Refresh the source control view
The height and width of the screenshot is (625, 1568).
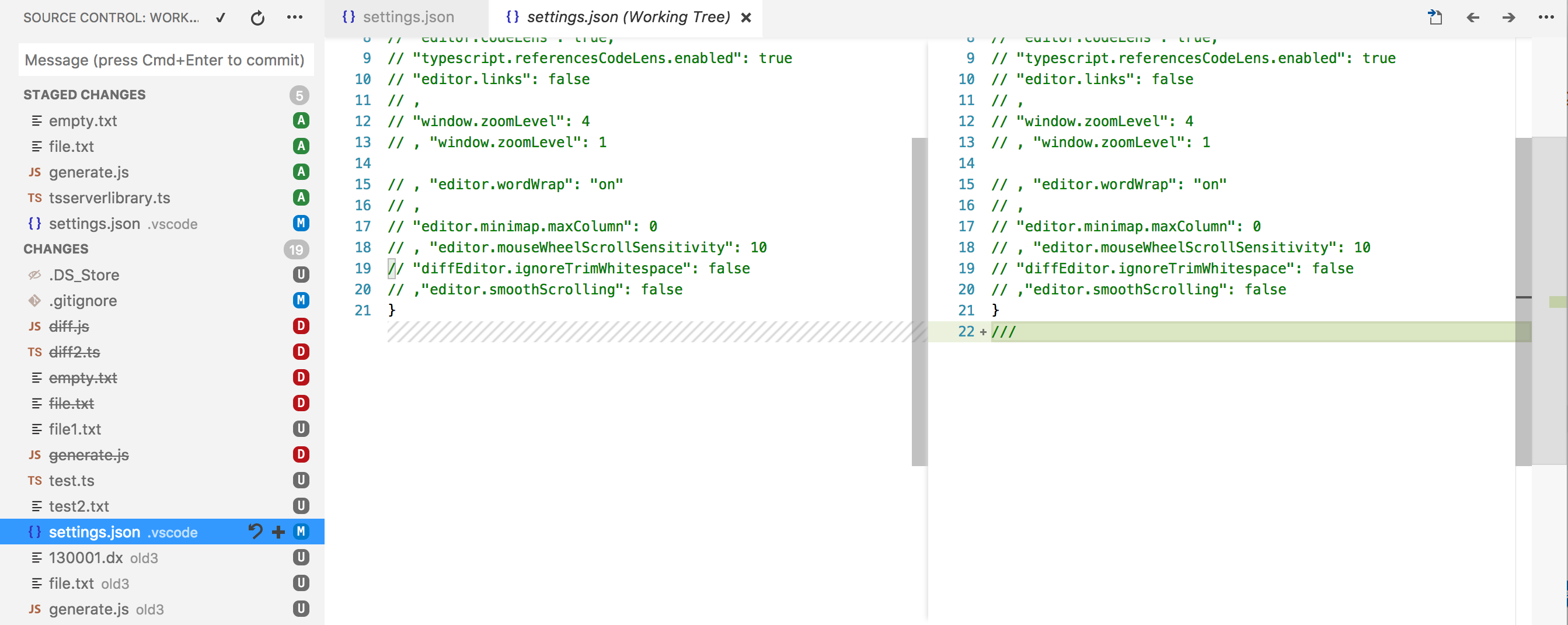pos(257,18)
